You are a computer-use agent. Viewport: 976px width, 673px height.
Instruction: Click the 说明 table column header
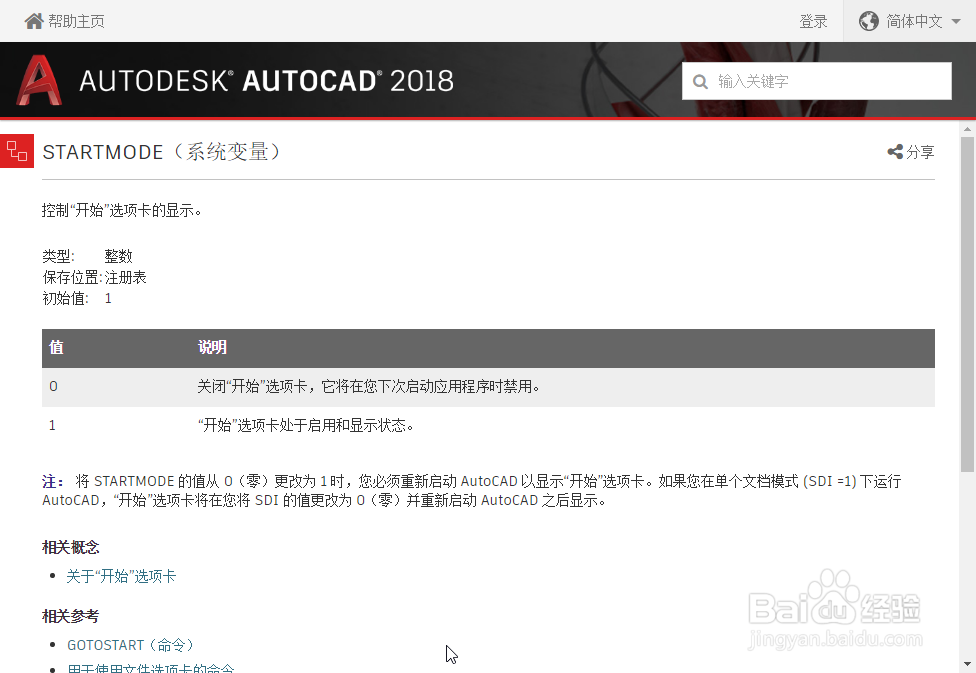(212, 347)
